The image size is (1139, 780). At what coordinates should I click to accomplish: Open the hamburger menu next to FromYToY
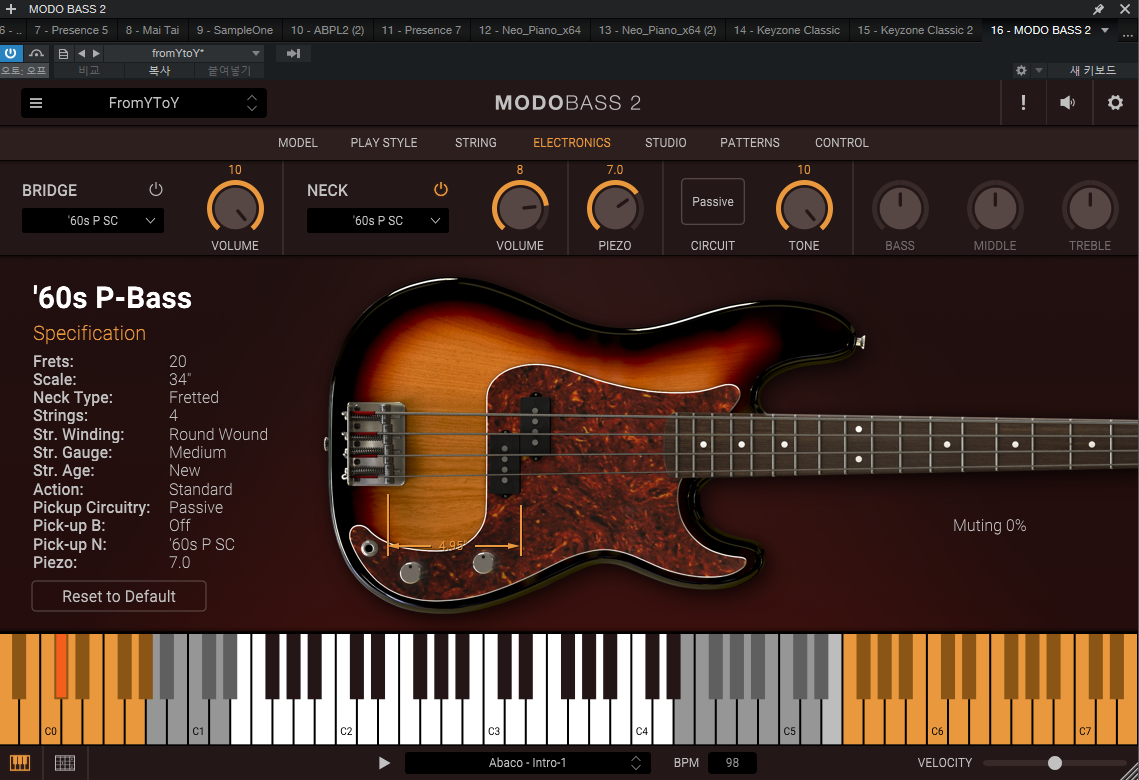(x=36, y=103)
